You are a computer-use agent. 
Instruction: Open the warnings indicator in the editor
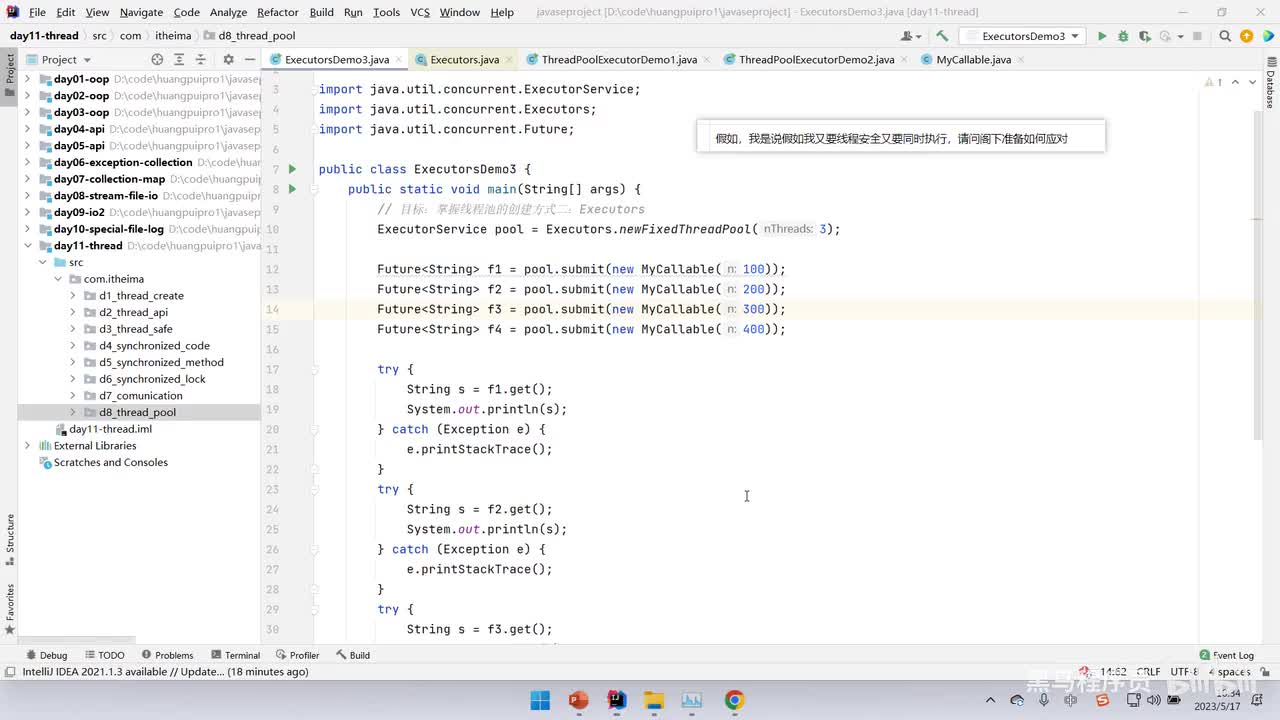coord(1214,82)
